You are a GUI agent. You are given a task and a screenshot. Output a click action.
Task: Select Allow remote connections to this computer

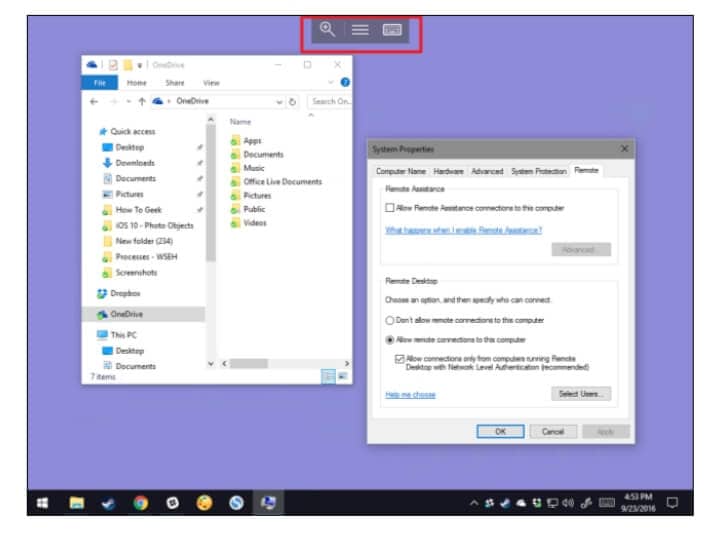390,340
